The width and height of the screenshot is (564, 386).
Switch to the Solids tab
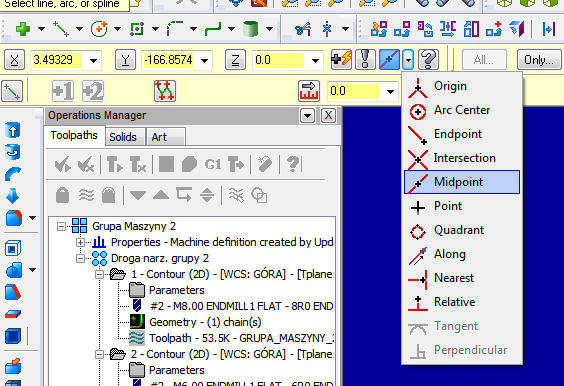click(x=123, y=137)
